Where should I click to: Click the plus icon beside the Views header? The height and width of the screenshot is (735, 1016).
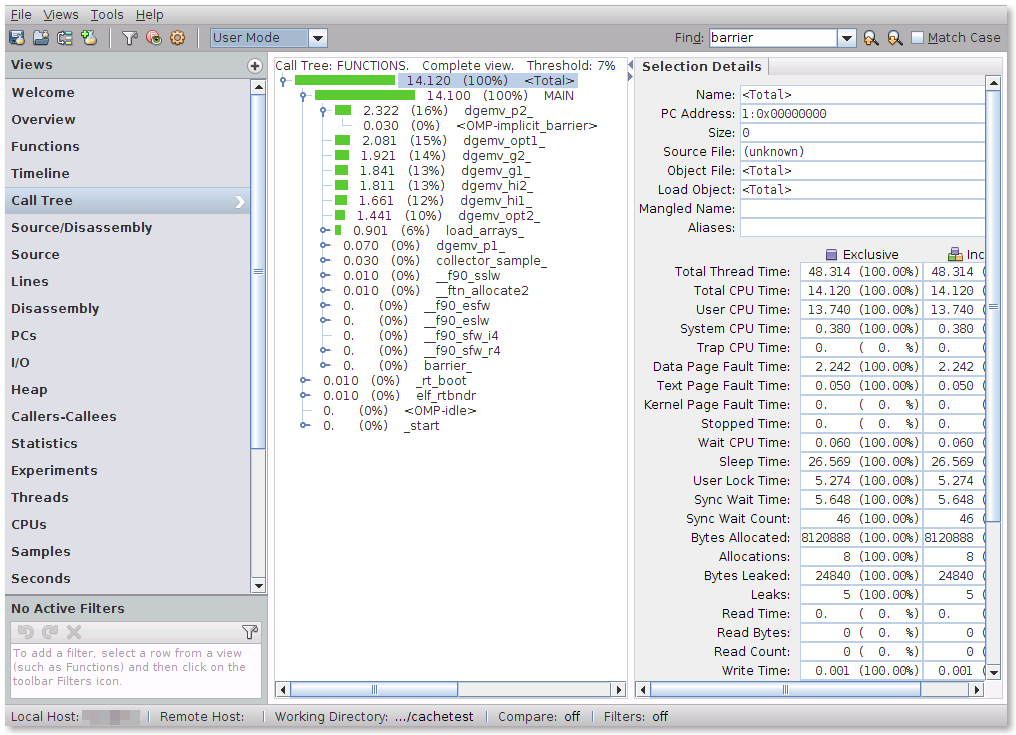255,66
